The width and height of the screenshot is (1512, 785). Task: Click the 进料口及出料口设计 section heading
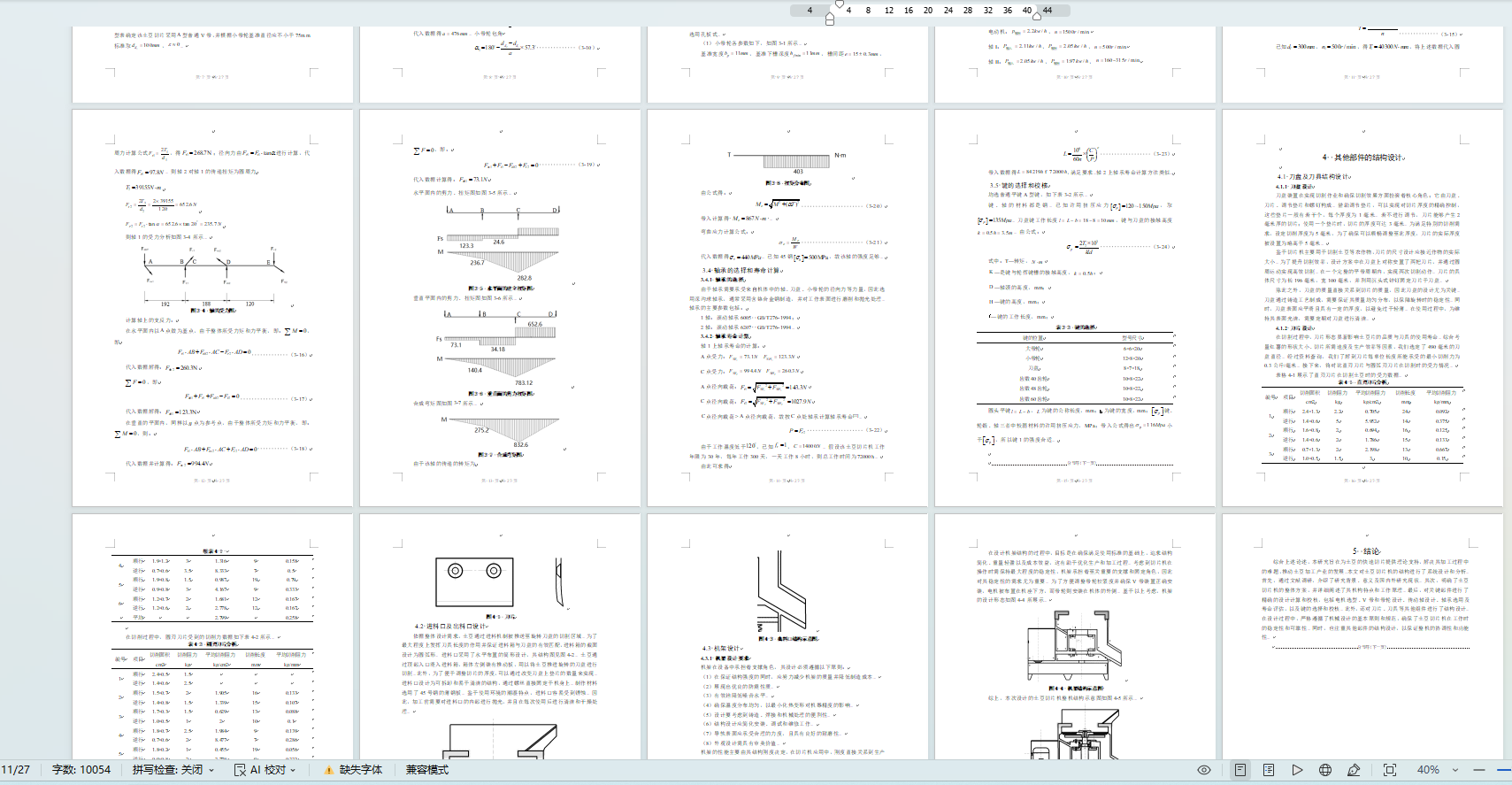click(455, 626)
